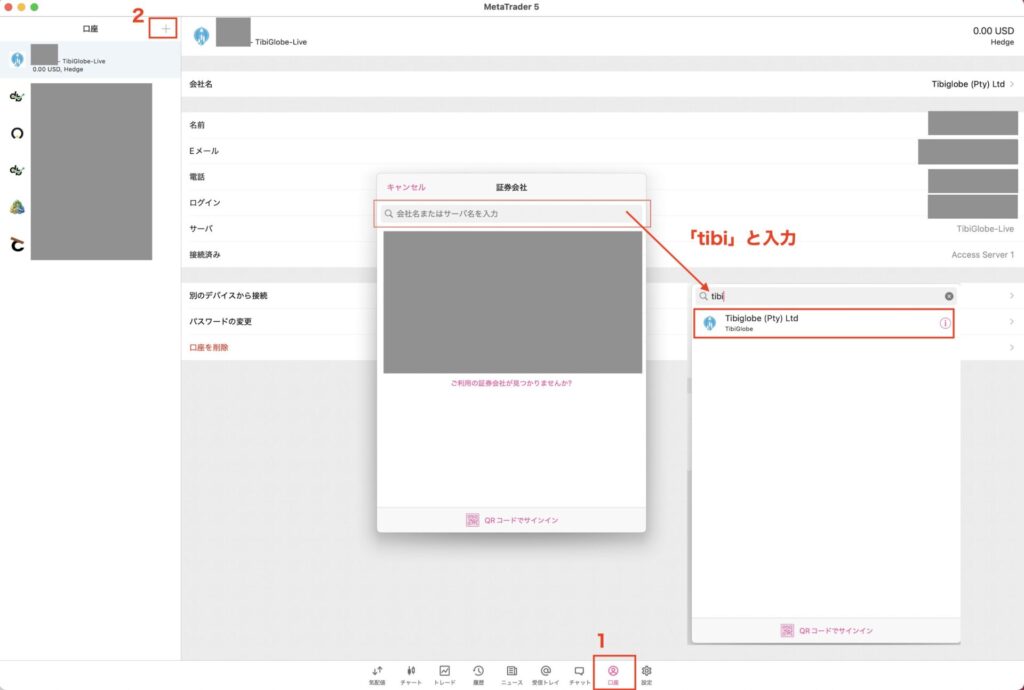This screenshot has width=1024, height=690.
Task: Click the TibiGlobe logo in the account header
Action: tap(201, 37)
